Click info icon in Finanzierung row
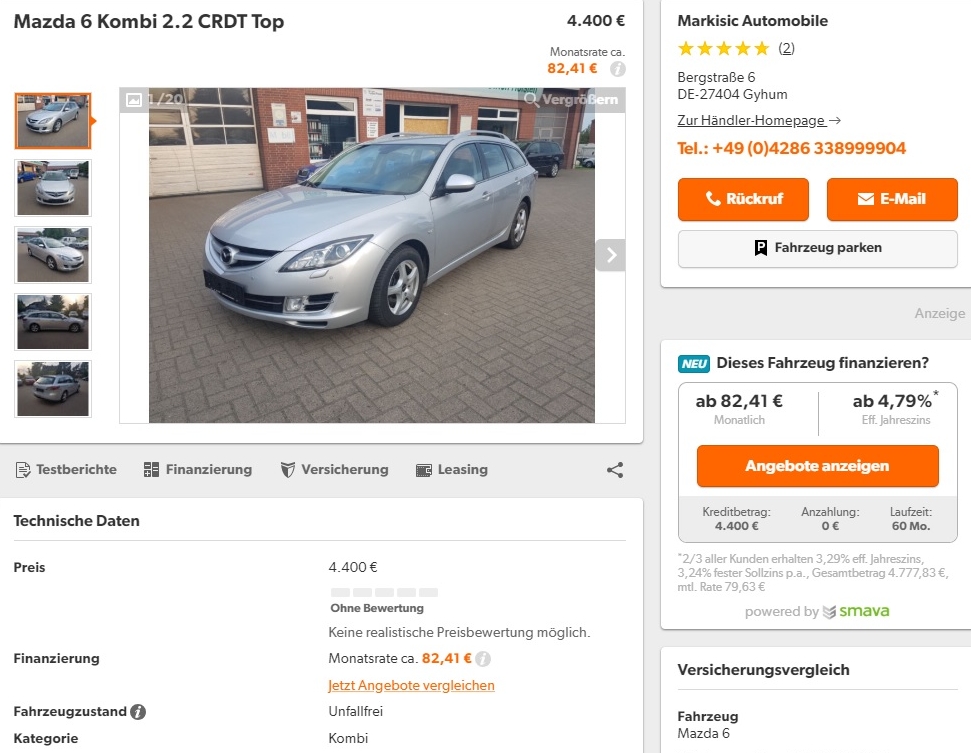This screenshot has height=753, width=971. tap(484, 659)
